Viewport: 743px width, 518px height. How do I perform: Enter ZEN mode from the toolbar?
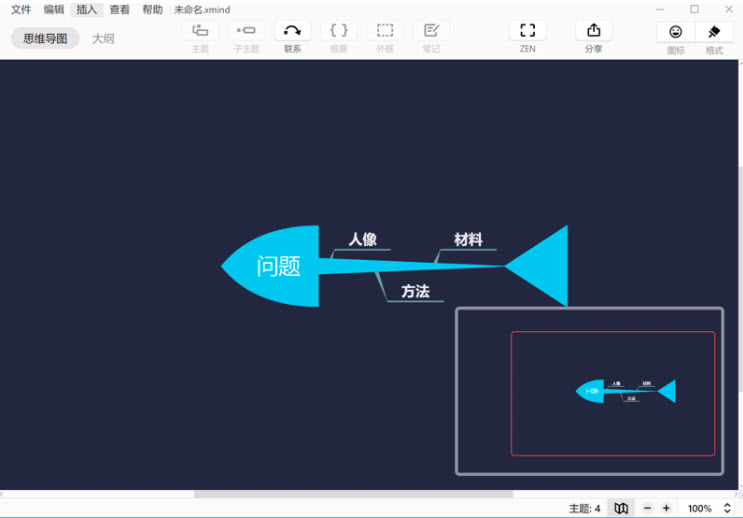point(527,31)
